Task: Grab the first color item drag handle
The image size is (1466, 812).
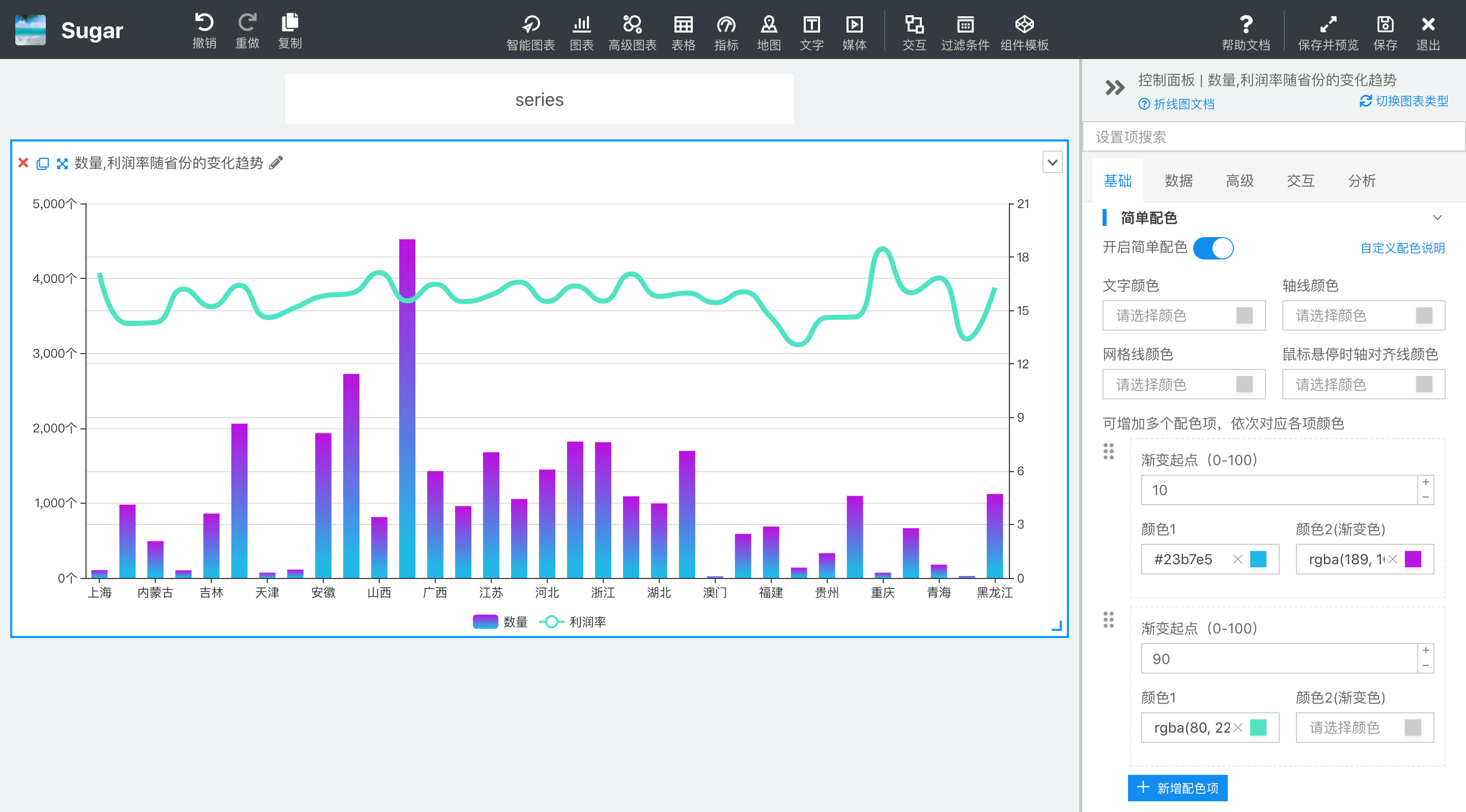Action: coord(1108,451)
